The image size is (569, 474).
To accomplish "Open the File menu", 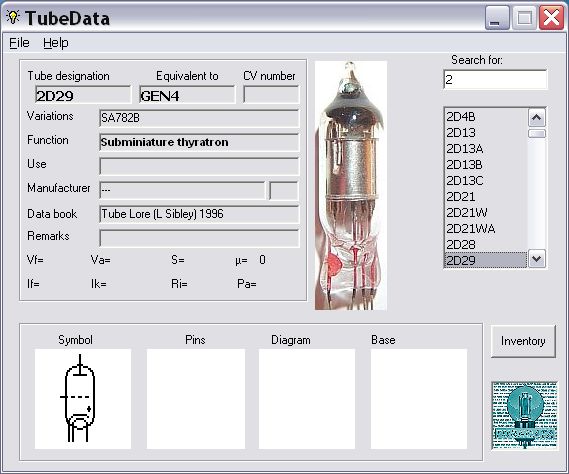I will (19, 43).
